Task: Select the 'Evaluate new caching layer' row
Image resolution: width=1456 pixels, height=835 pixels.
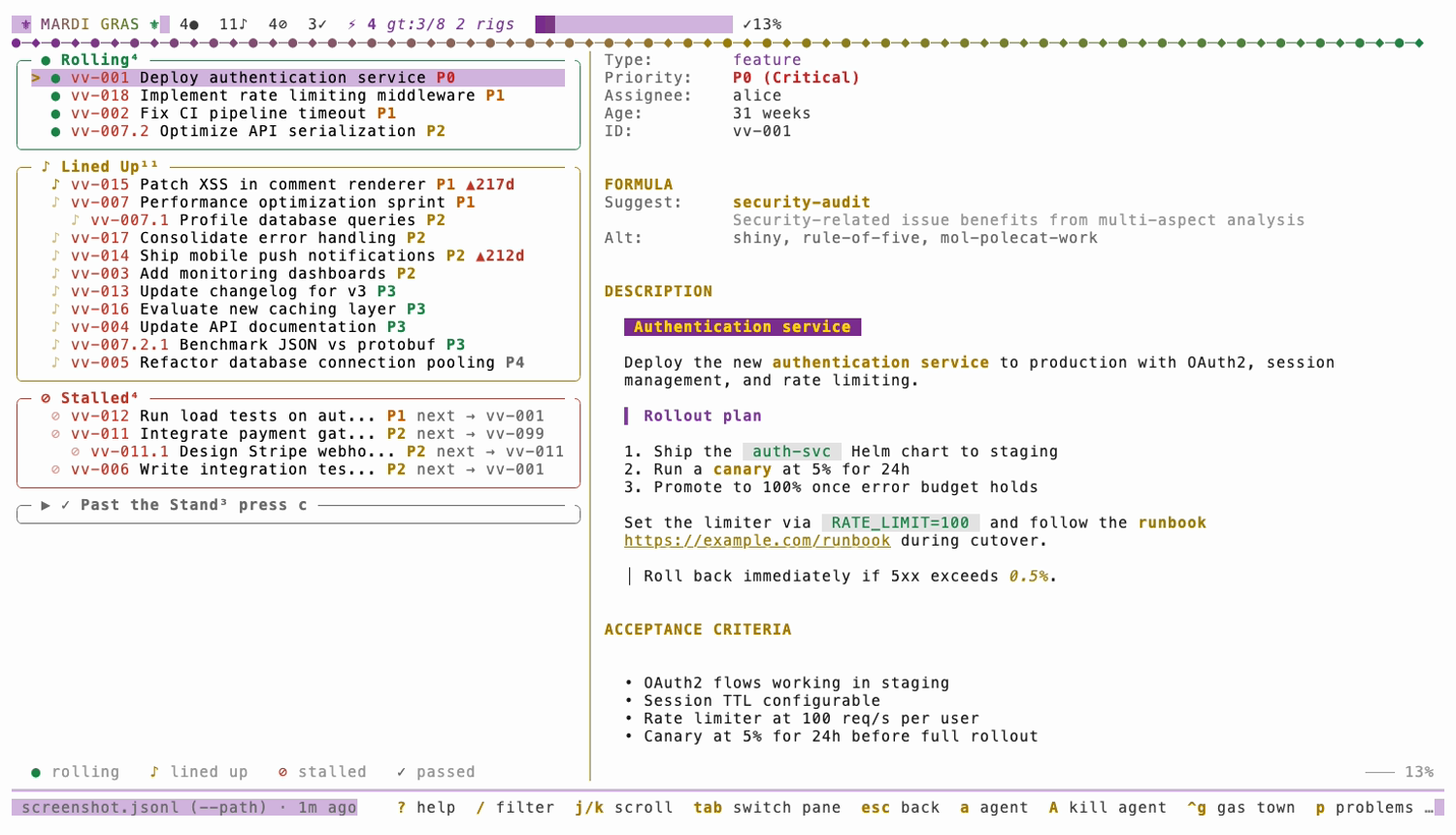Action: [298, 310]
